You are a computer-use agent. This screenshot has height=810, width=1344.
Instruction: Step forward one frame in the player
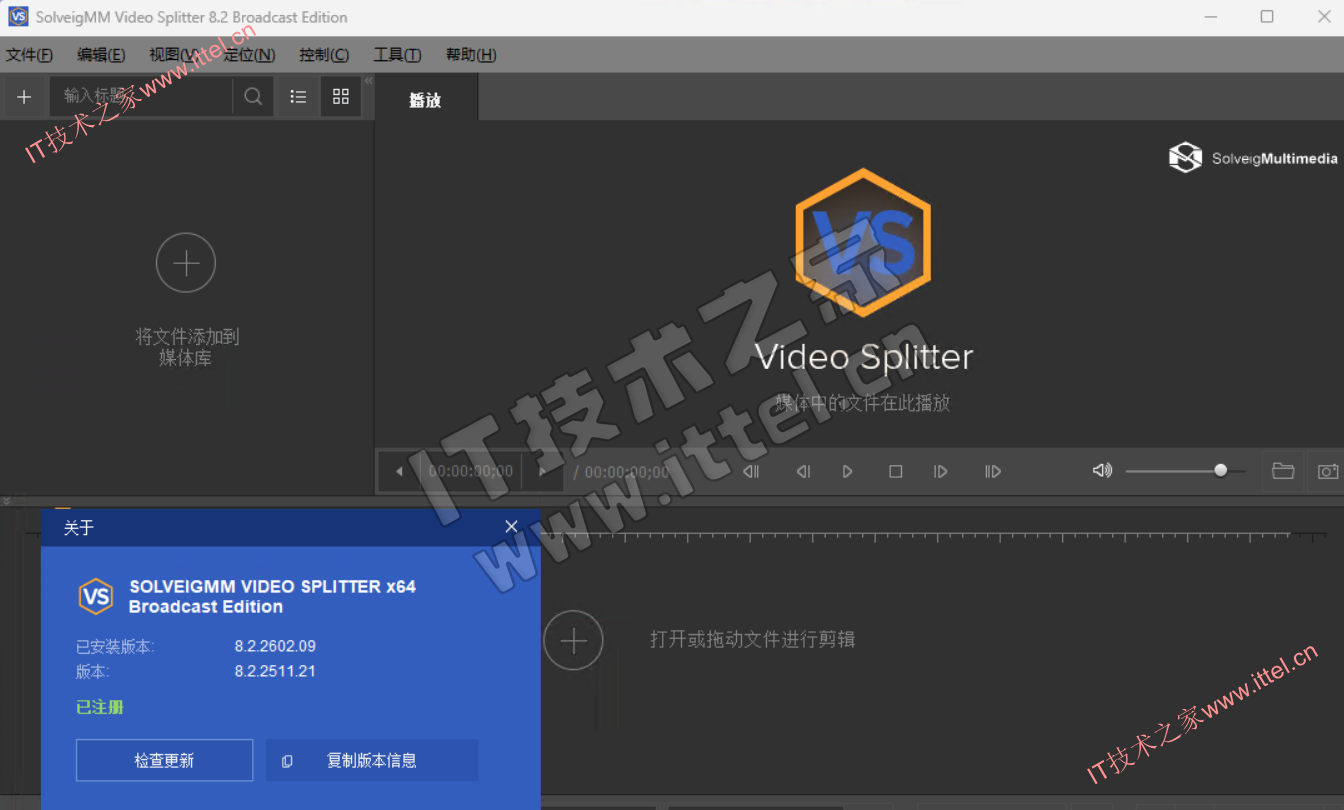pyautogui.click(x=940, y=471)
